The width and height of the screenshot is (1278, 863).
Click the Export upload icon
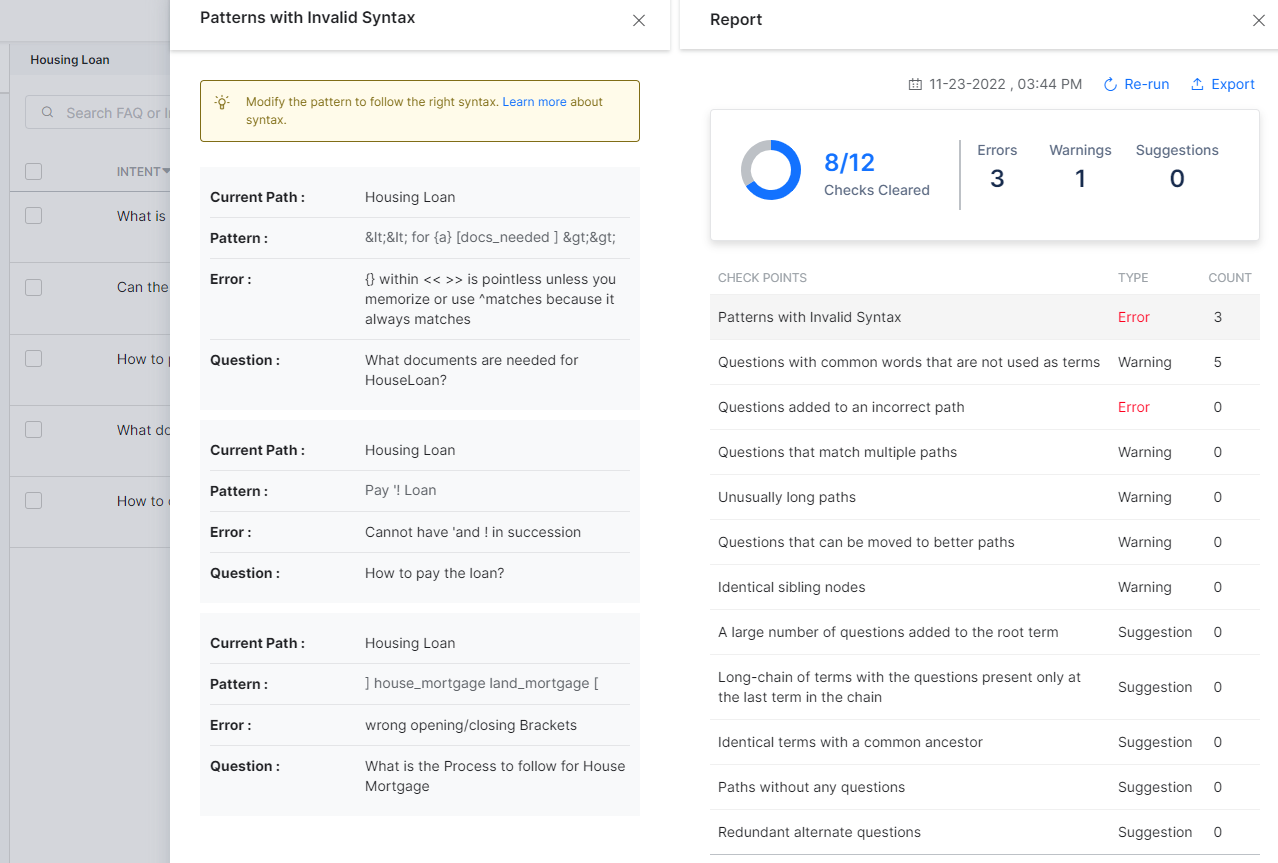coord(1197,85)
